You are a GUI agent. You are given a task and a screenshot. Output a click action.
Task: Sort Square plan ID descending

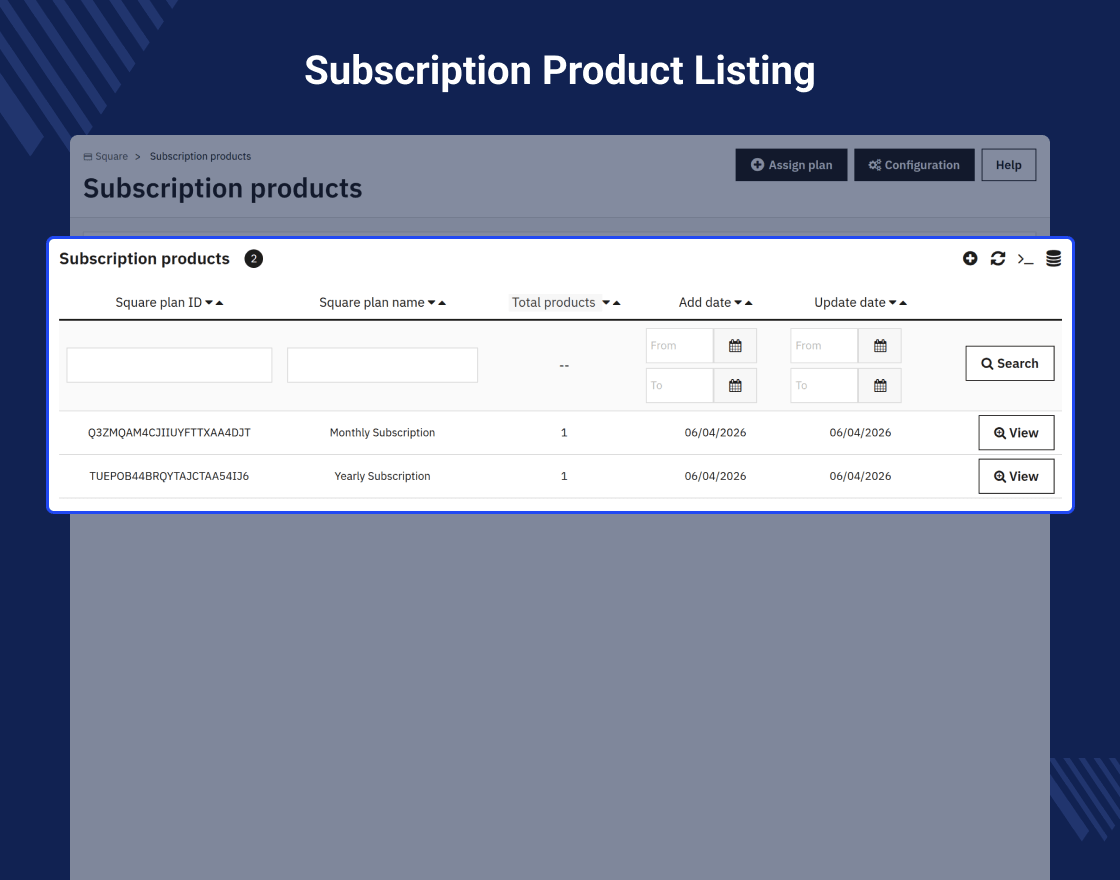pyautogui.click(x=209, y=303)
